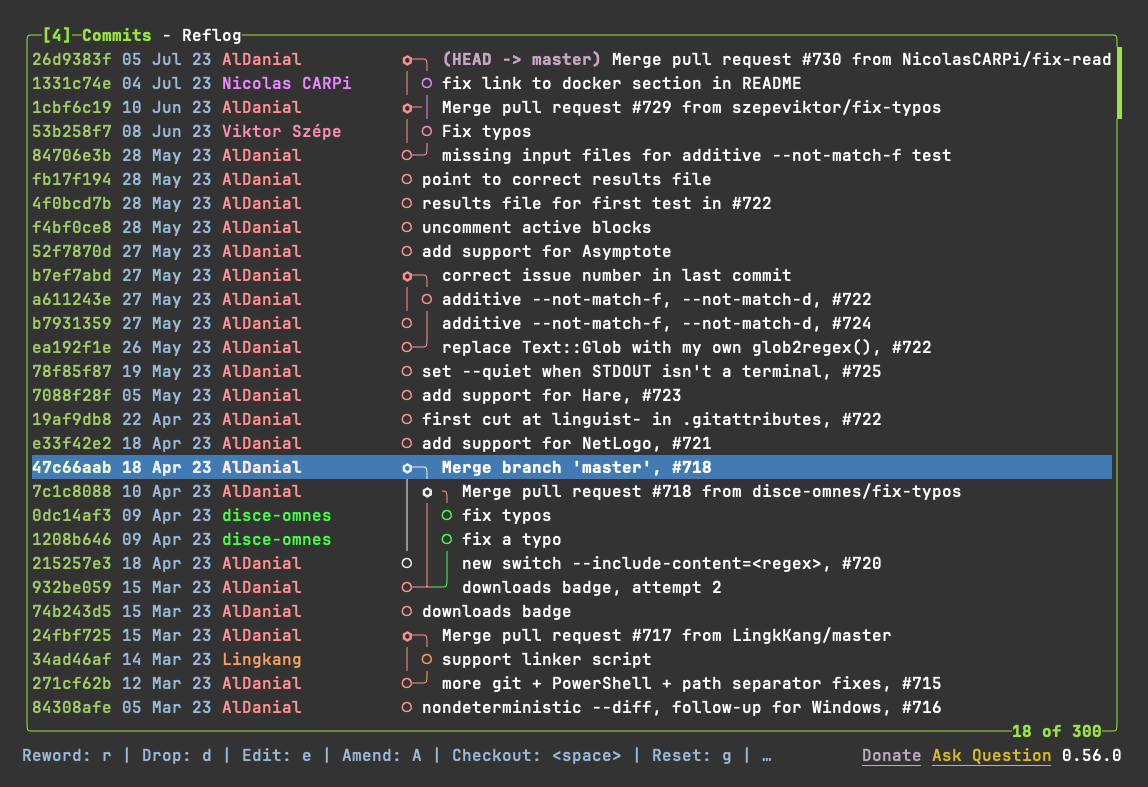Select commit 34ad46af support linker script
1148x787 pixels.
click(572, 660)
